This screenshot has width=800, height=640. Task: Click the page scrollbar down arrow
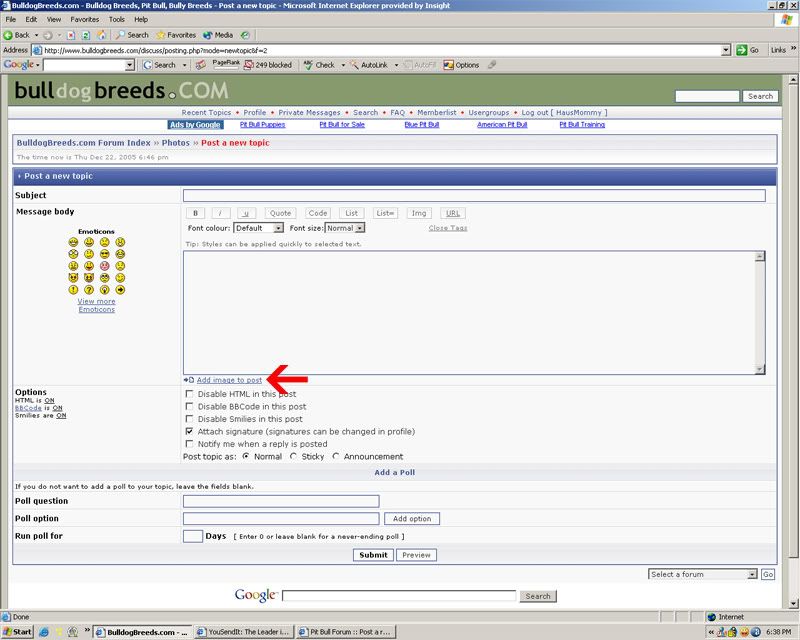point(793,604)
